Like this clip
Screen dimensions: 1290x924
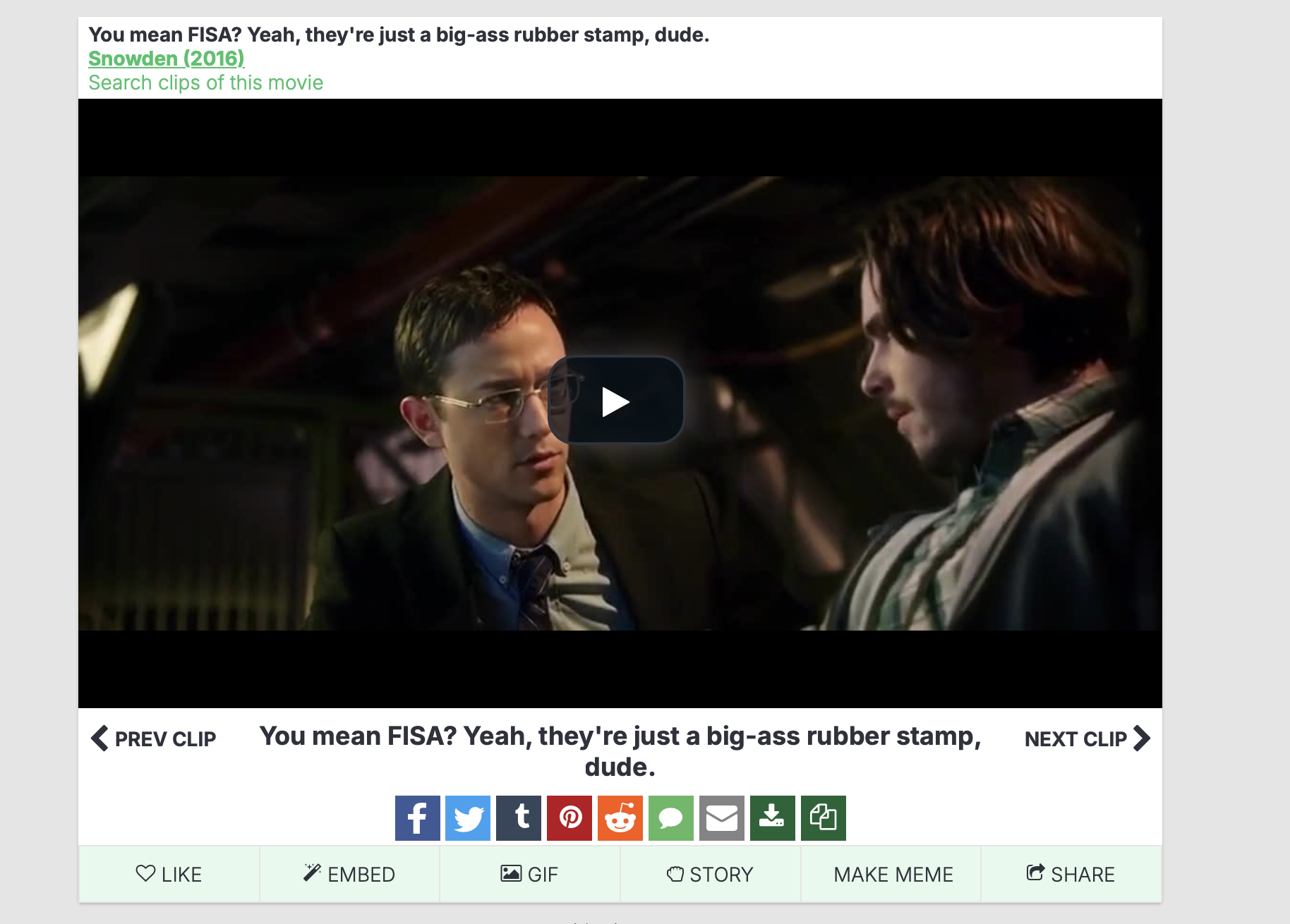coord(169,874)
